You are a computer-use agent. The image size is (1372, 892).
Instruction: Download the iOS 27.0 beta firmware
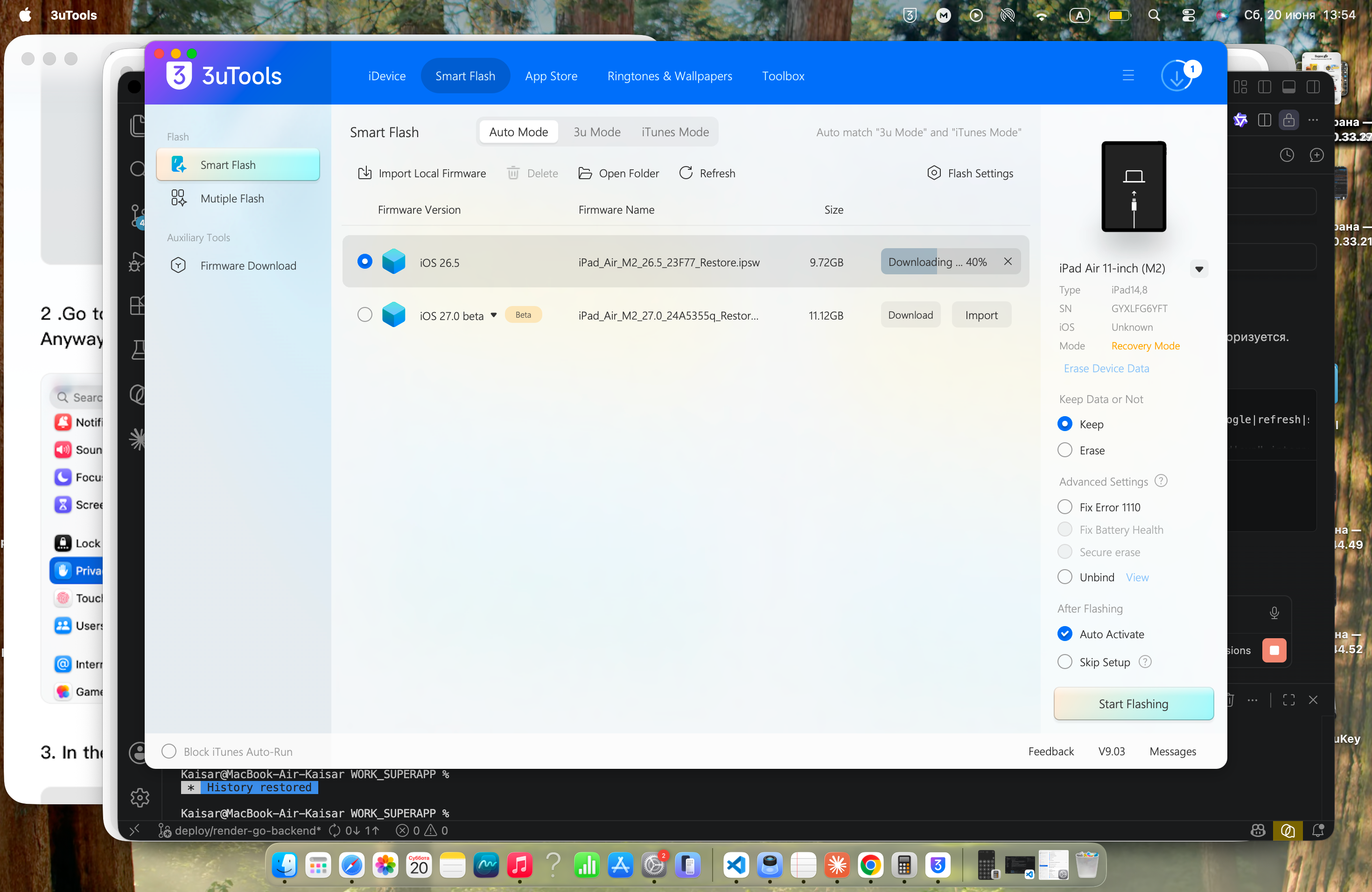coord(910,314)
